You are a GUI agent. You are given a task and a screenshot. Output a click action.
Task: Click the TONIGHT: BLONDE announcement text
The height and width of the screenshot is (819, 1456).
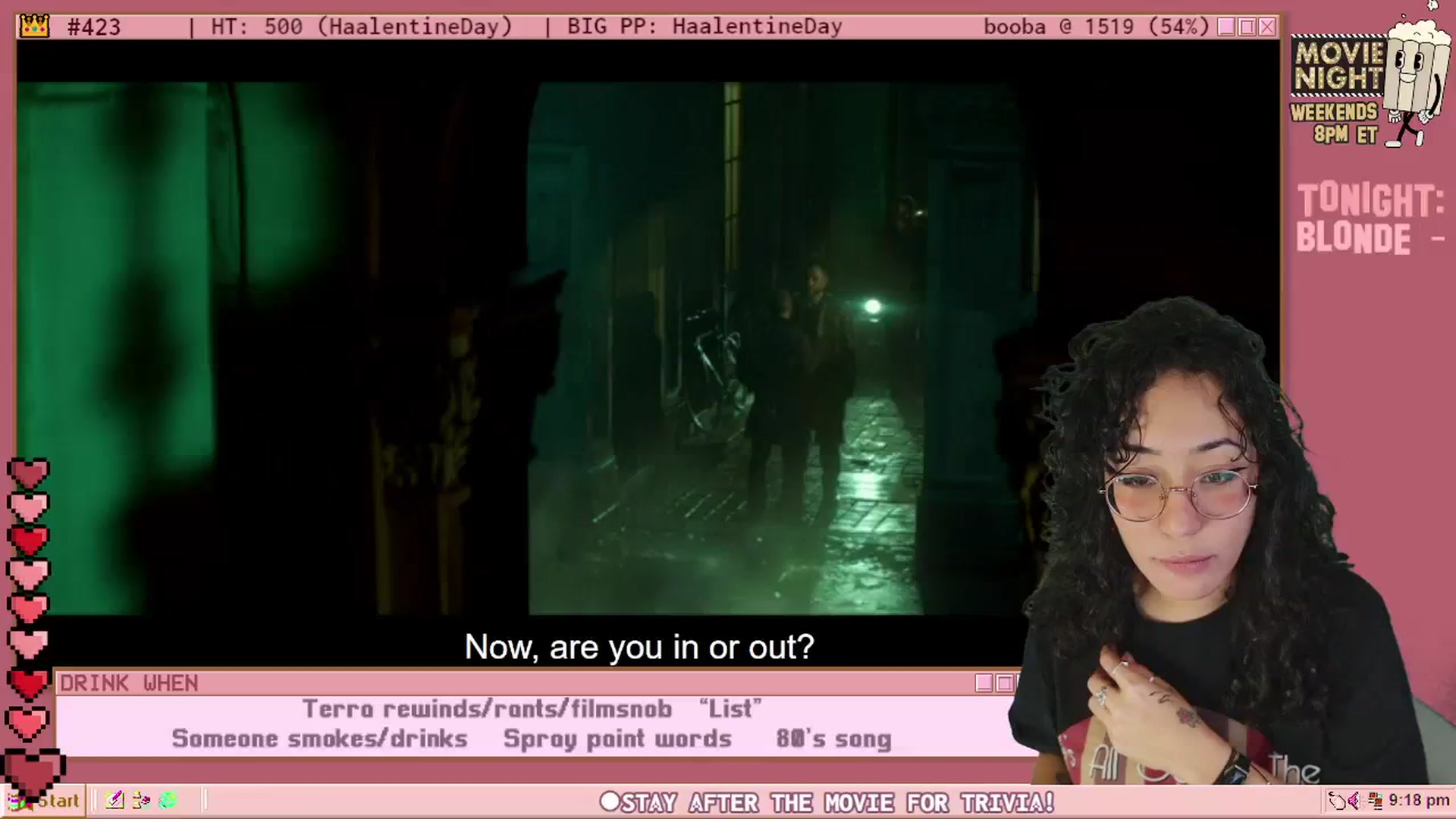pos(1370,219)
